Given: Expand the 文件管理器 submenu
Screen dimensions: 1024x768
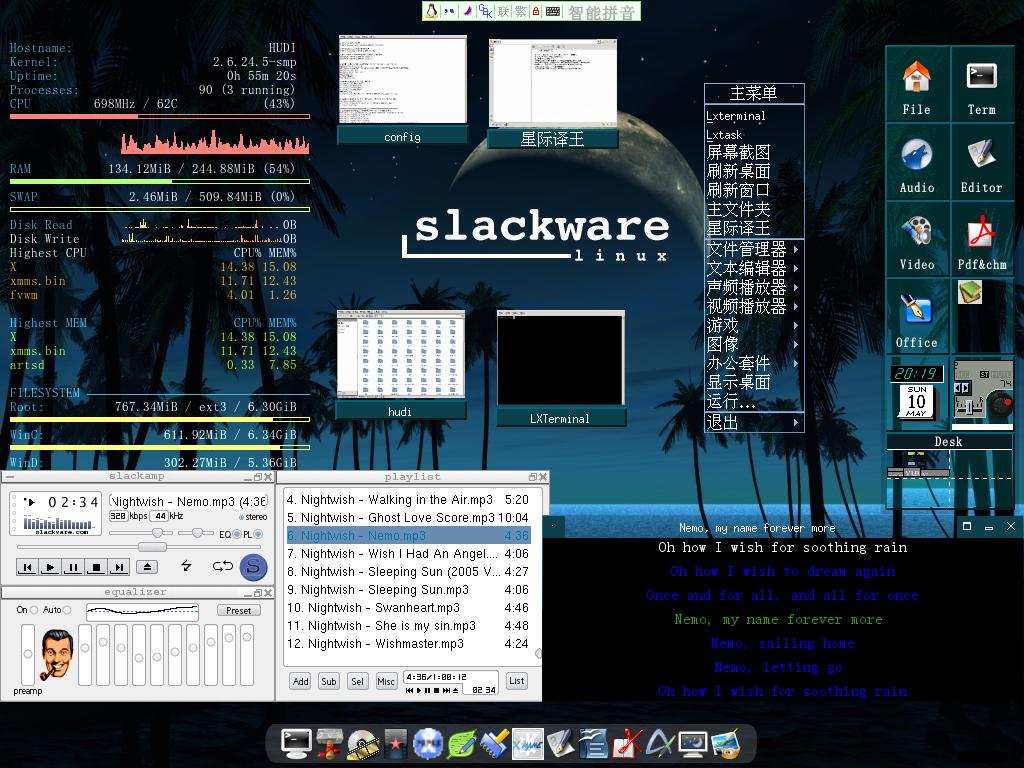Looking at the screenshot, I should coord(754,249).
